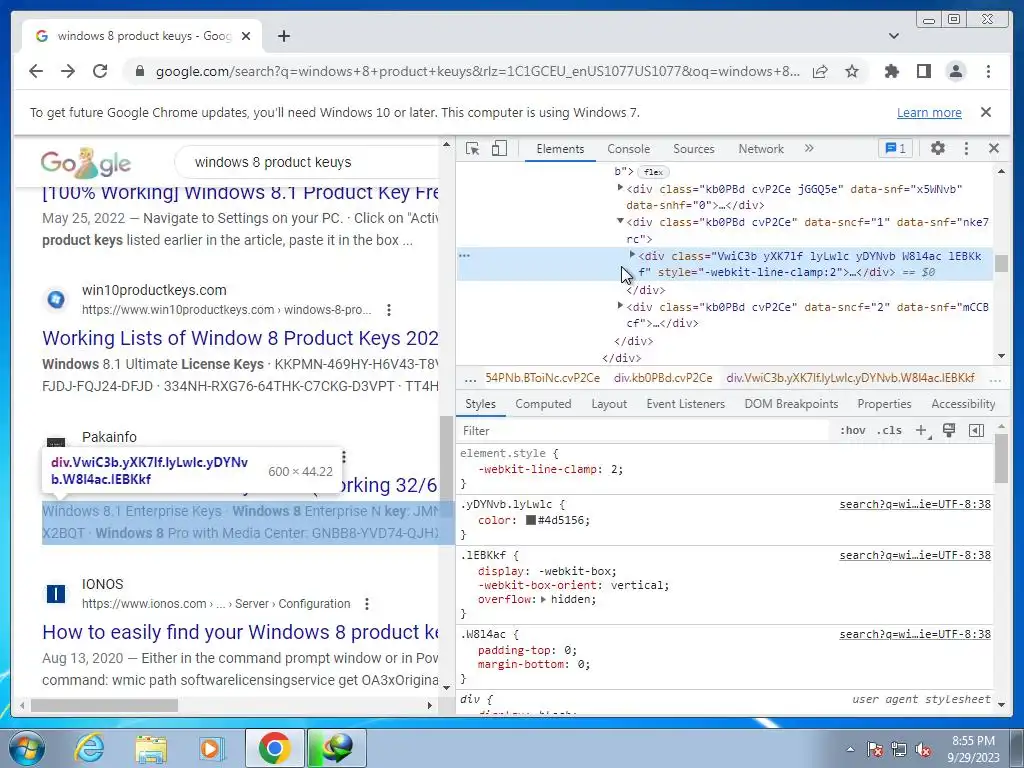Screen dimensions: 1024x768
Task: Close the windows 8 product keuys tab
Action: 246,36
